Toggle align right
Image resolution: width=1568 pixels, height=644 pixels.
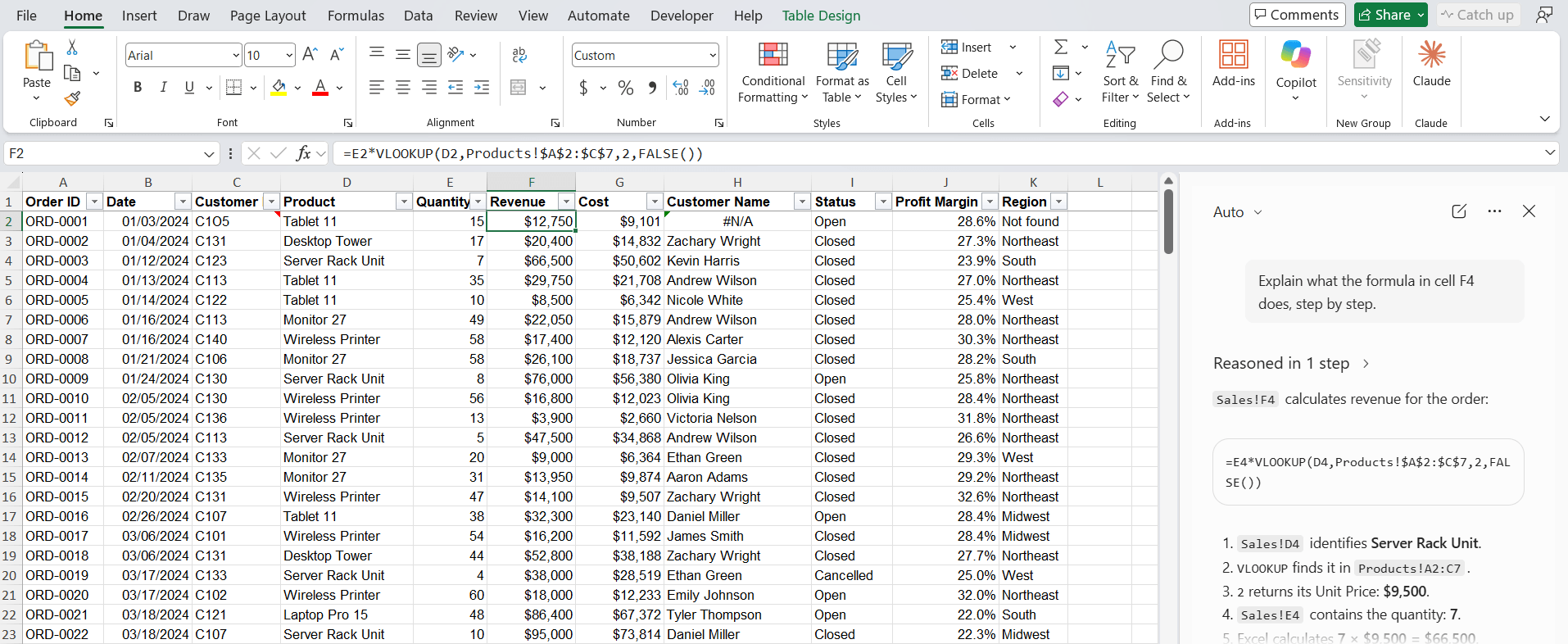tap(429, 88)
